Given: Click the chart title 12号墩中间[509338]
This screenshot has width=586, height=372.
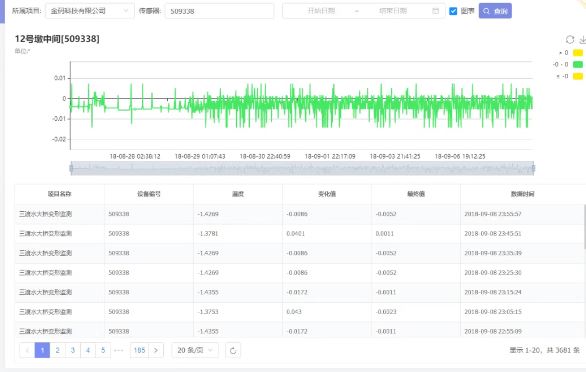Looking at the screenshot, I should [57, 39].
